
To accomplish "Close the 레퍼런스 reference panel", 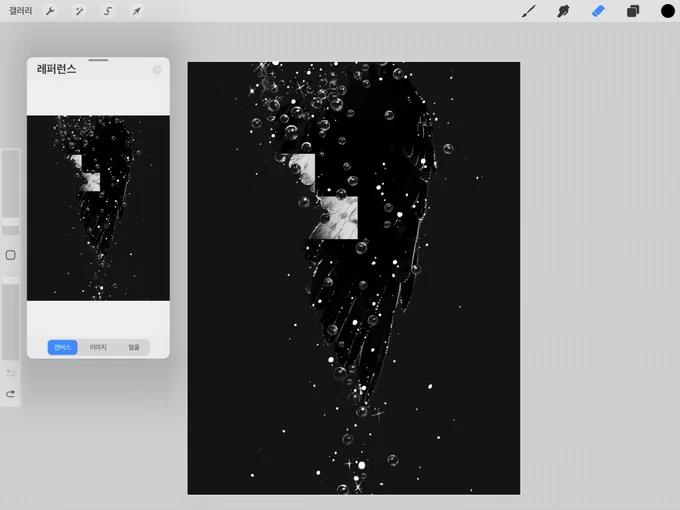I will [x=157, y=69].
